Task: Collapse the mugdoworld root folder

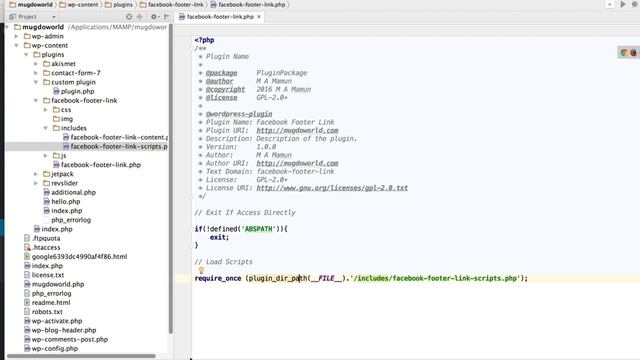Action: tap(7, 27)
